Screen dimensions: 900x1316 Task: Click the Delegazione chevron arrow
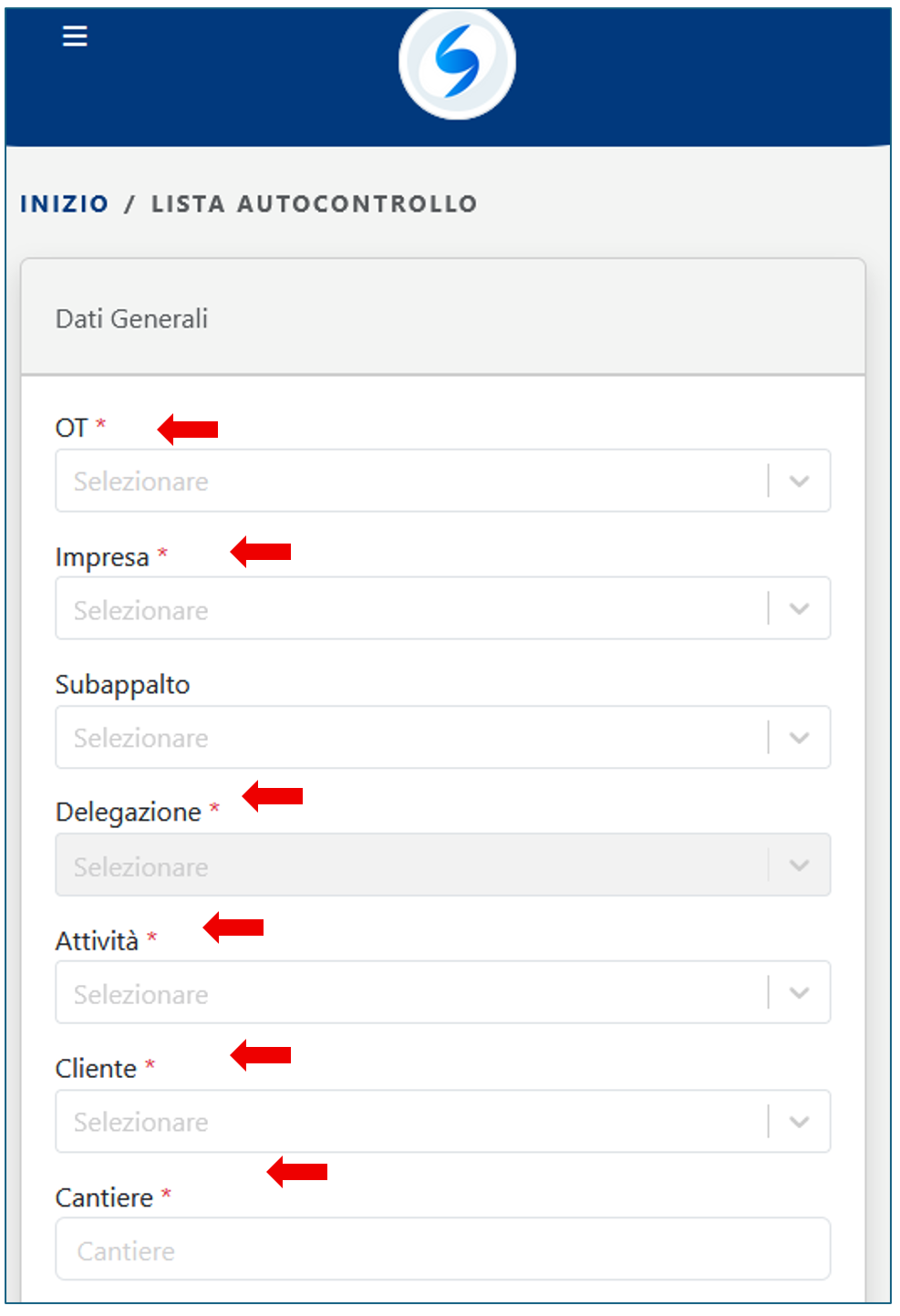point(799,865)
